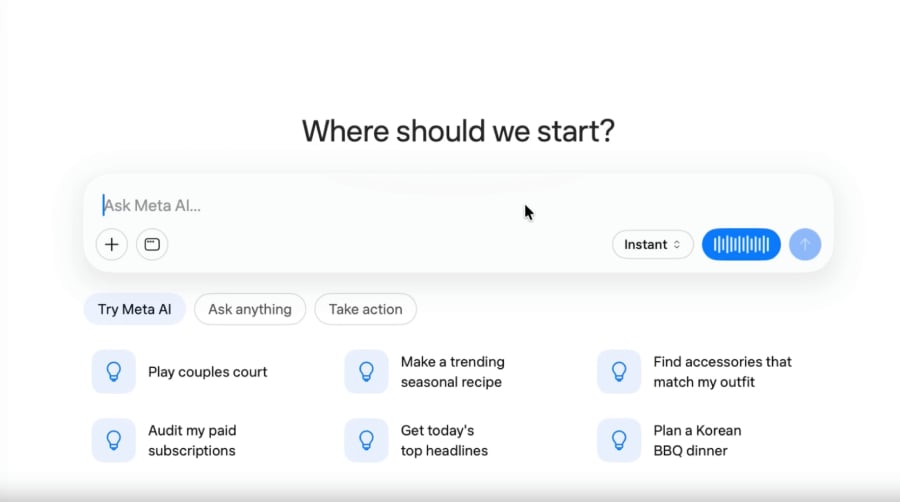Click the Where should we start? heading
Viewport: 900px width, 502px height.
(x=458, y=131)
